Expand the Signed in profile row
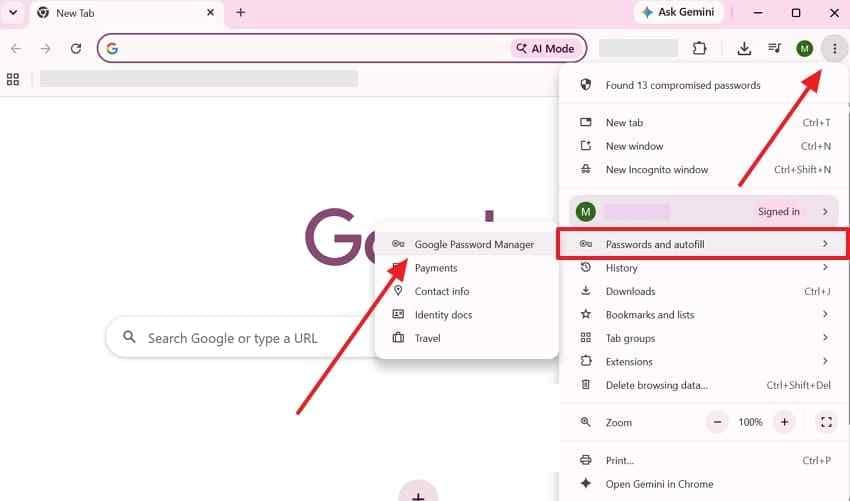The image size is (850, 501). click(x=703, y=211)
